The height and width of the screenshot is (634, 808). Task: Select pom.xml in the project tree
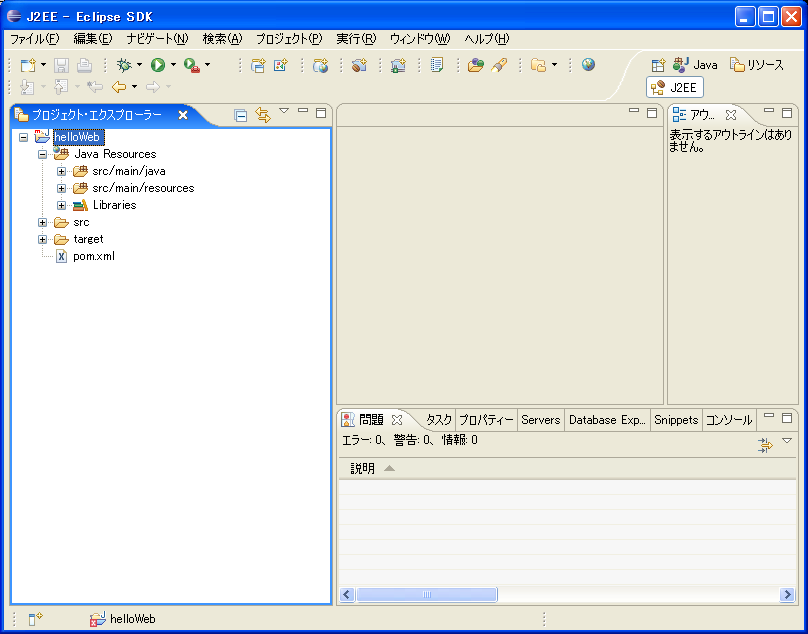tap(93, 256)
